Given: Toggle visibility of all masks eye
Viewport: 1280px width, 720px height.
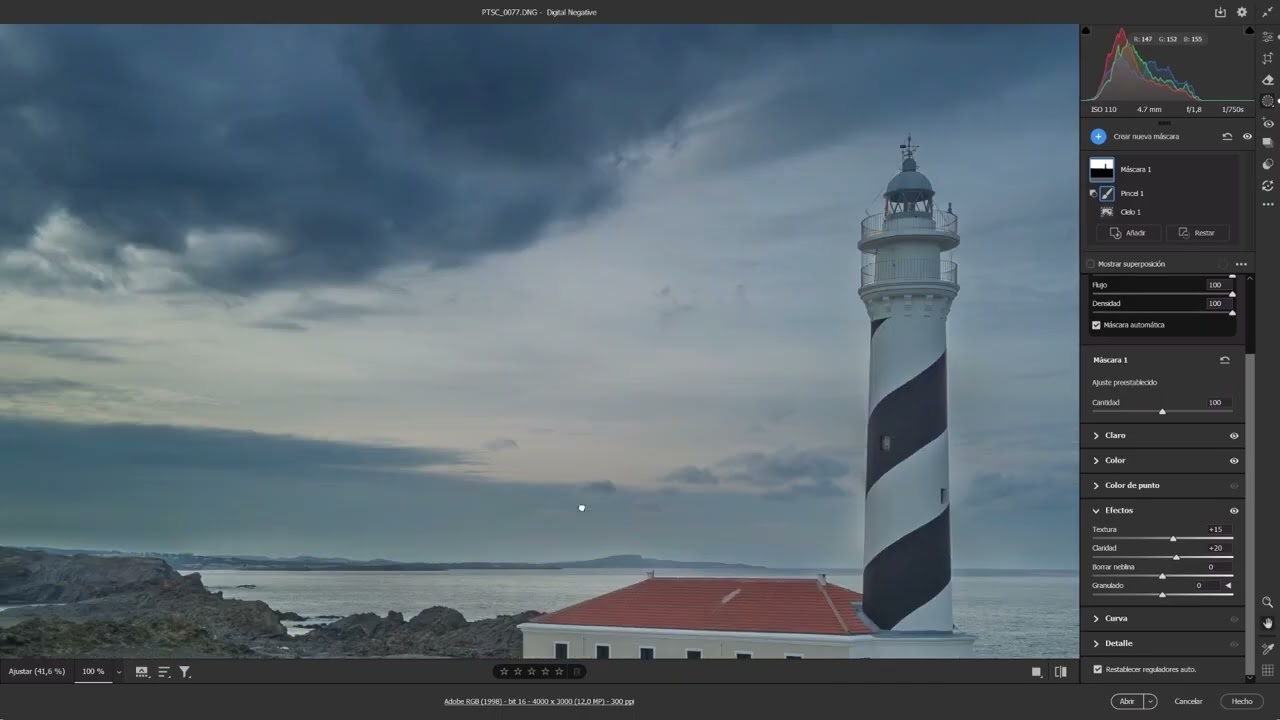Looking at the screenshot, I should 1247,136.
